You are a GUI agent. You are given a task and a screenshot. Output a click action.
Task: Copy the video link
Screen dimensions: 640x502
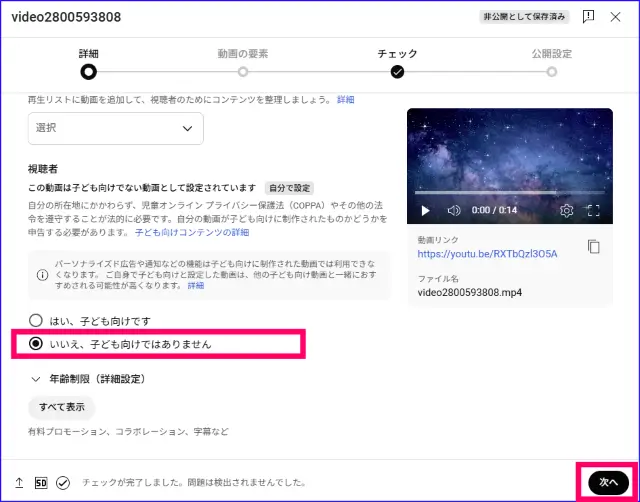(593, 246)
